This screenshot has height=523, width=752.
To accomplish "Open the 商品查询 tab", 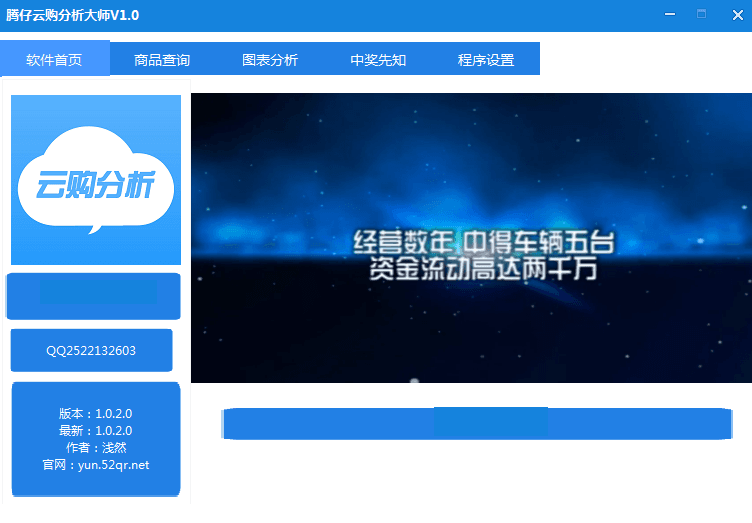I will point(162,59).
